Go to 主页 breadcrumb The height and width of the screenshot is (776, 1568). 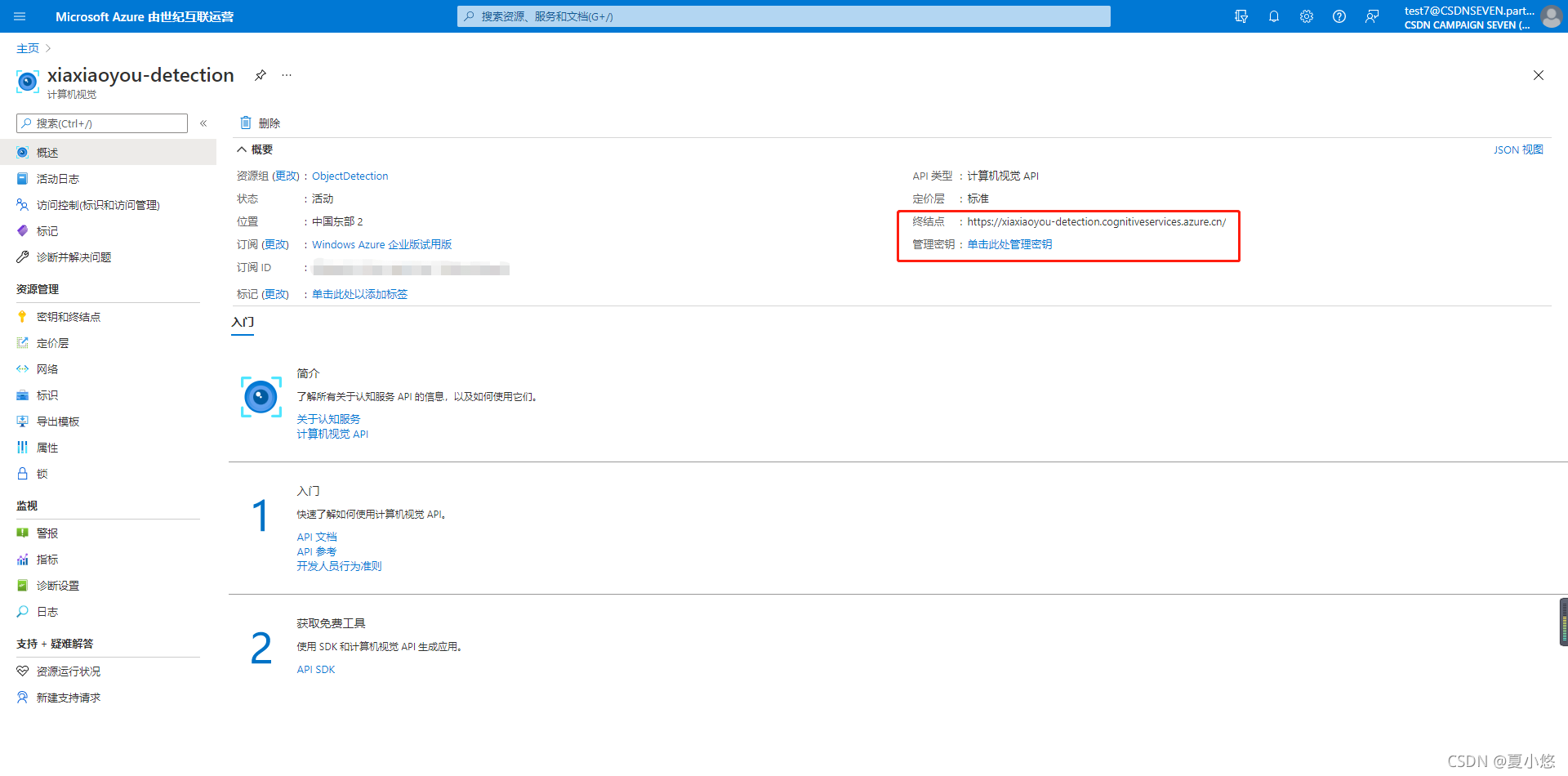pyautogui.click(x=28, y=49)
